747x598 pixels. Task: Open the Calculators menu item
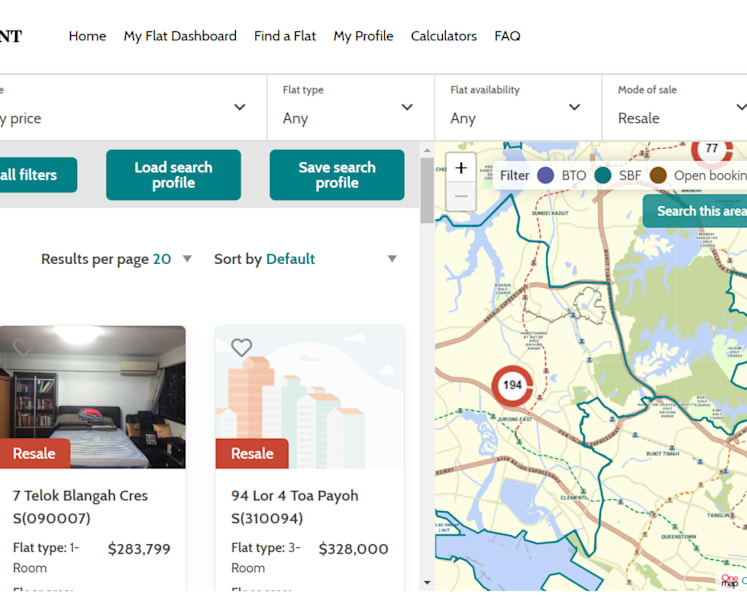pyautogui.click(x=444, y=36)
